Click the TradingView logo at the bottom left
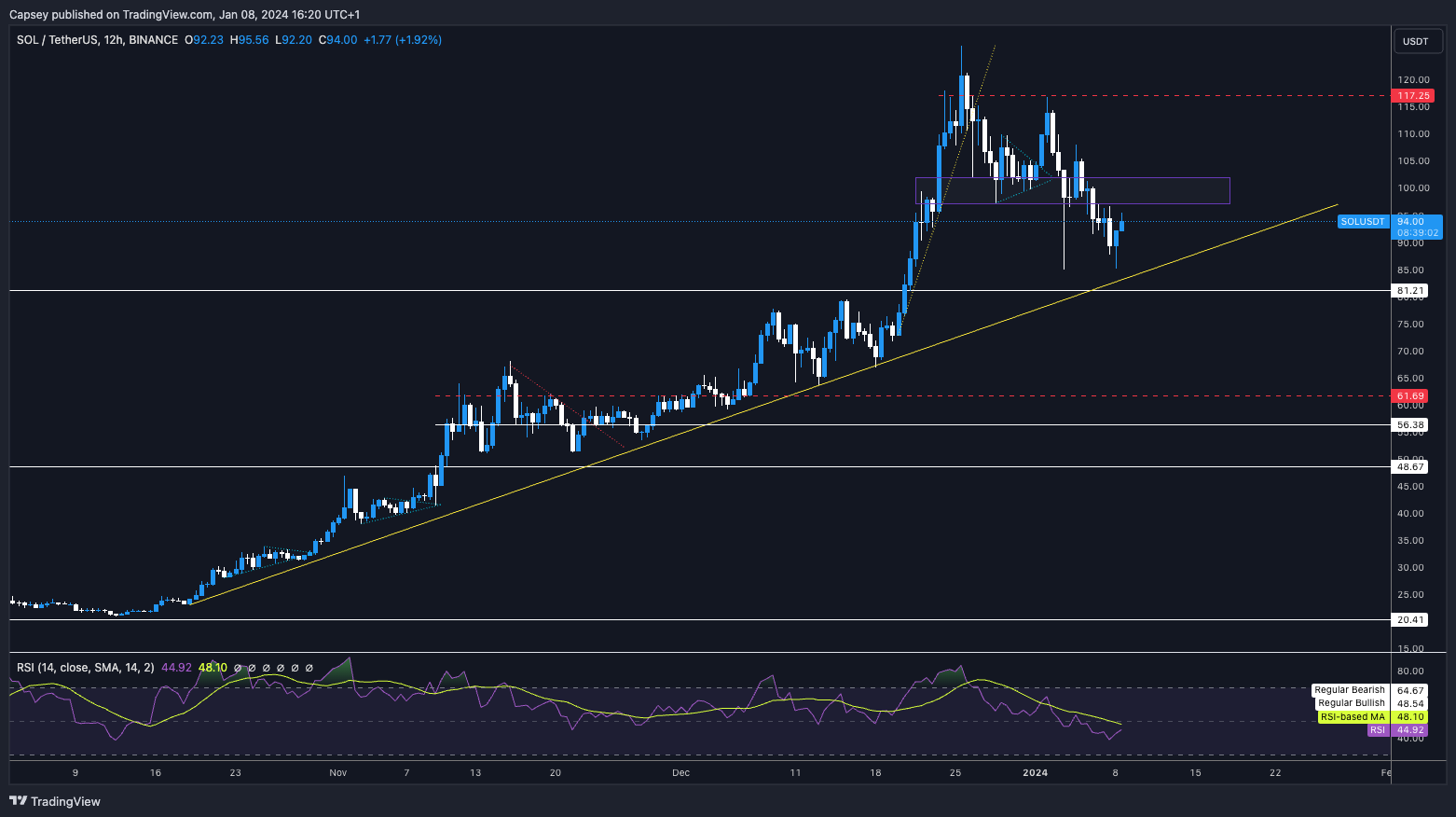Image resolution: width=1456 pixels, height=817 pixels. tap(55, 801)
